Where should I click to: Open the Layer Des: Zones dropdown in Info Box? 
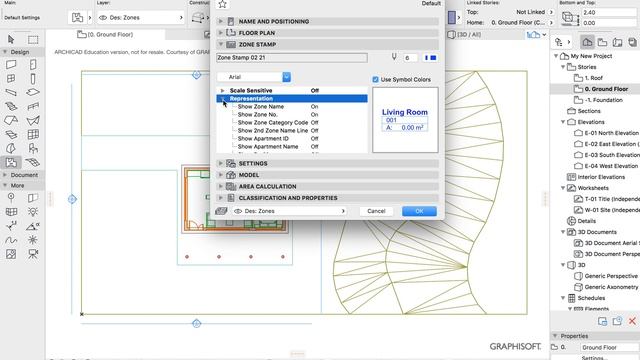pos(140,18)
